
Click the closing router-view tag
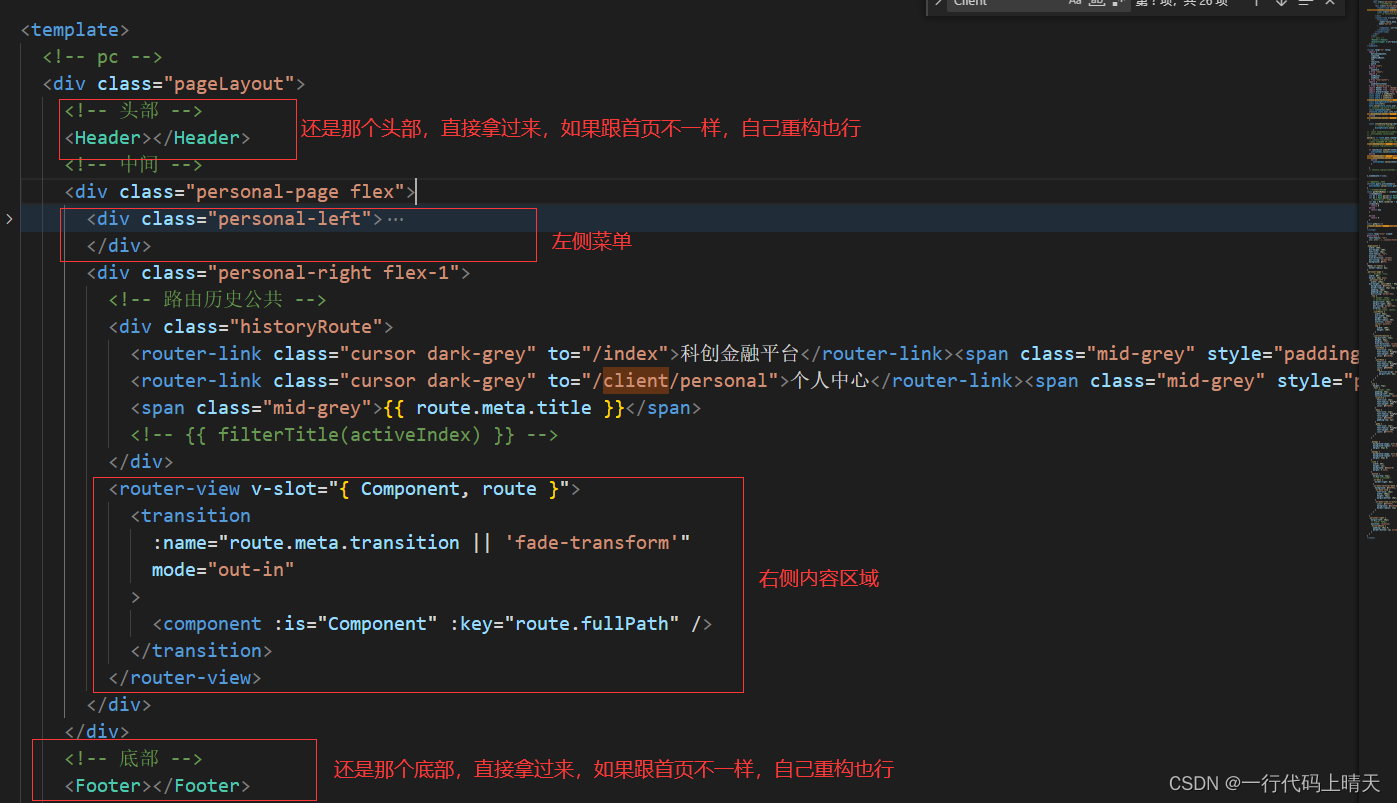tap(185, 678)
